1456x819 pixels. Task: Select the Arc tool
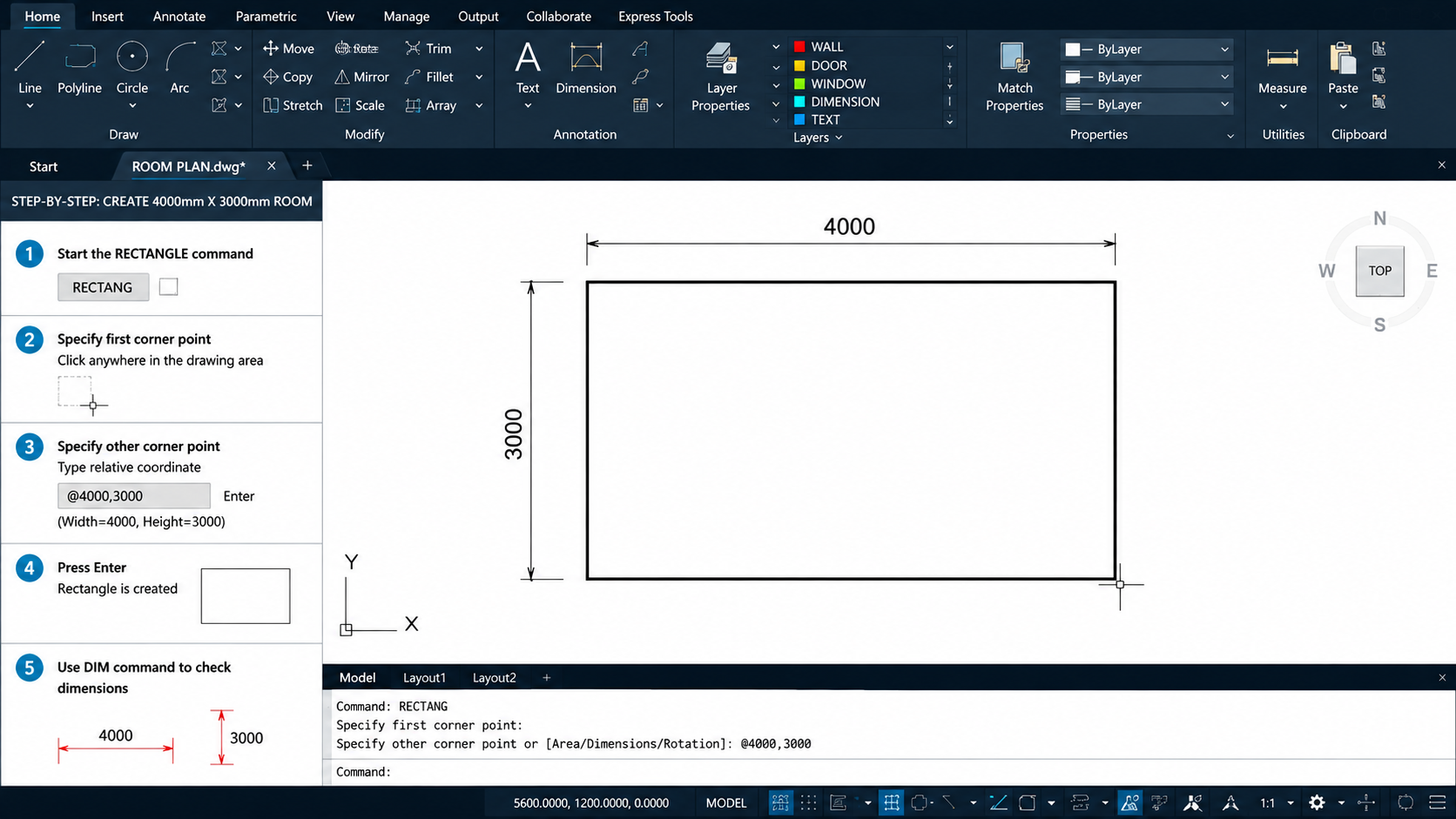179,67
